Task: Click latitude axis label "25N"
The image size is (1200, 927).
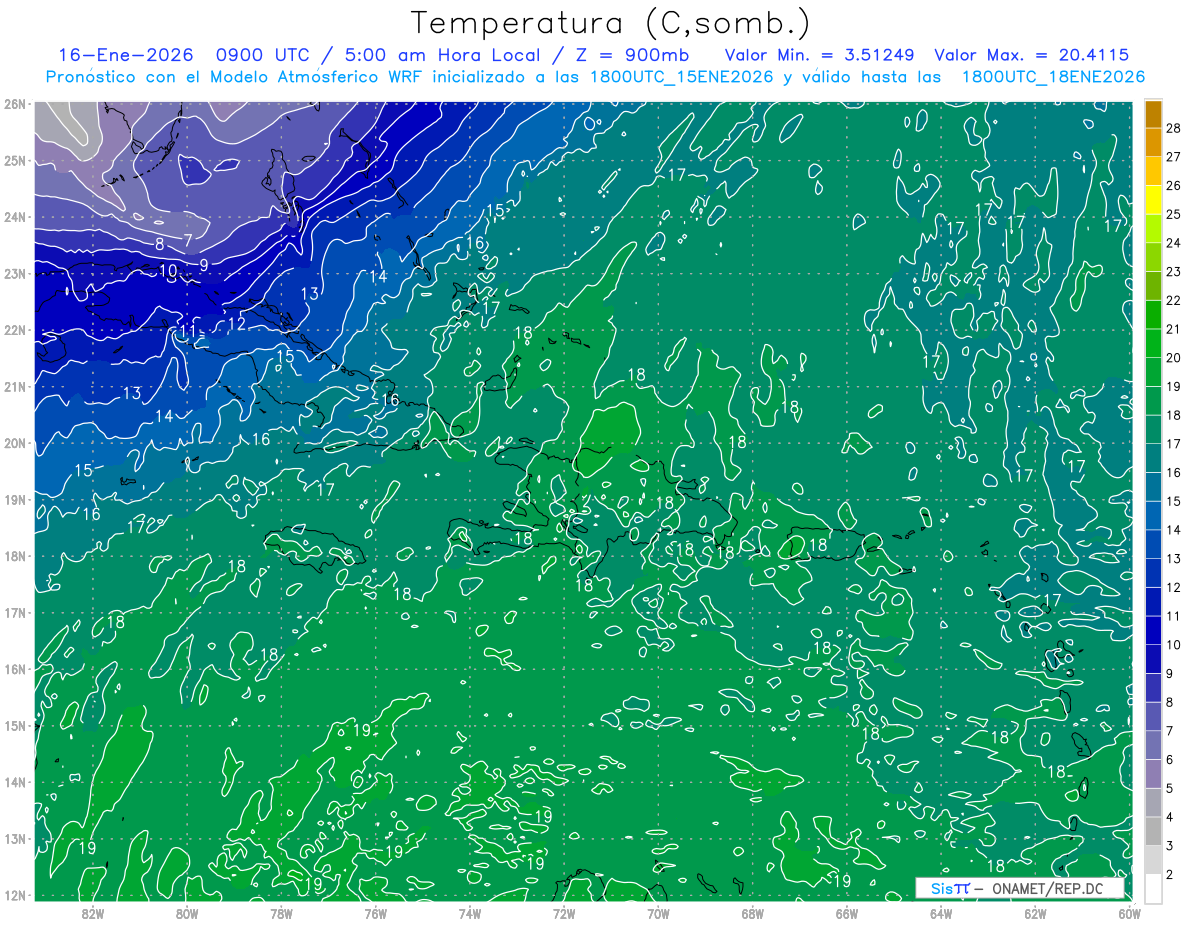Action: tap(14, 160)
